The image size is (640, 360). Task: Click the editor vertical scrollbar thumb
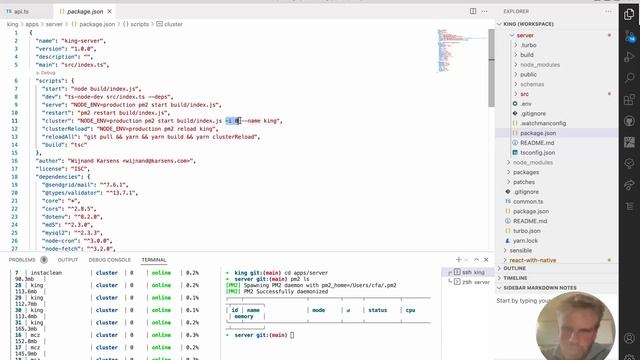click(491, 67)
